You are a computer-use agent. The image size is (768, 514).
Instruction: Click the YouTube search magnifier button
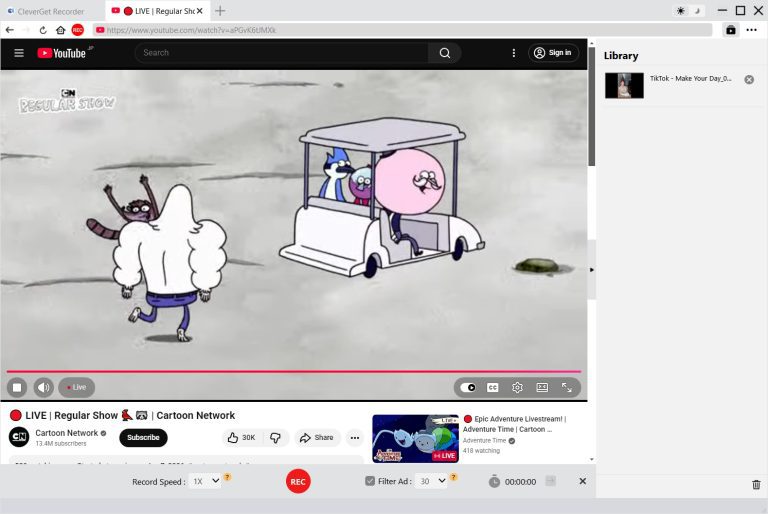[x=444, y=53]
